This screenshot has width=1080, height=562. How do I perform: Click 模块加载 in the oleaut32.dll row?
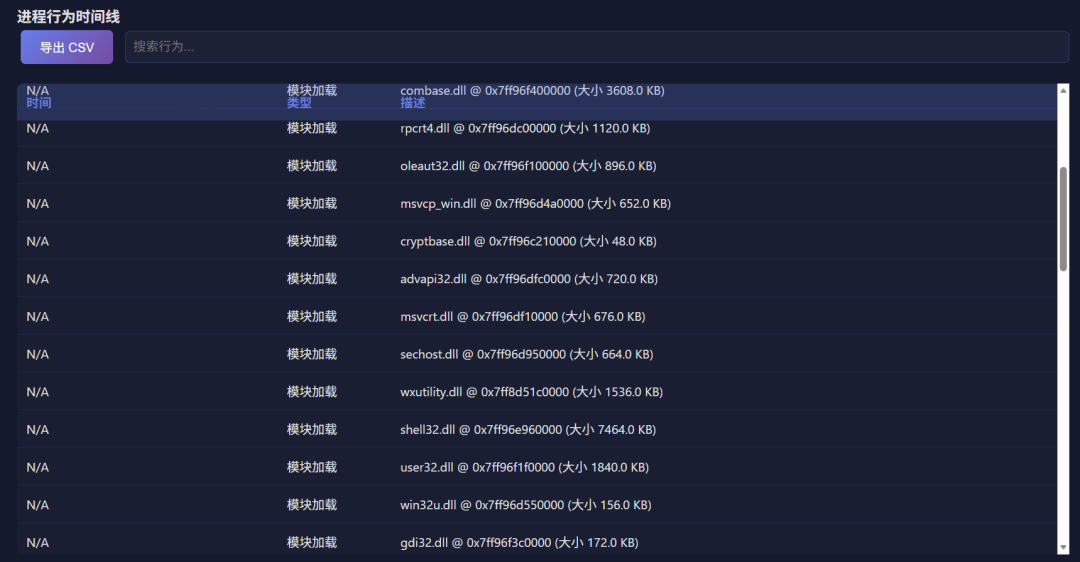(x=312, y=166)
